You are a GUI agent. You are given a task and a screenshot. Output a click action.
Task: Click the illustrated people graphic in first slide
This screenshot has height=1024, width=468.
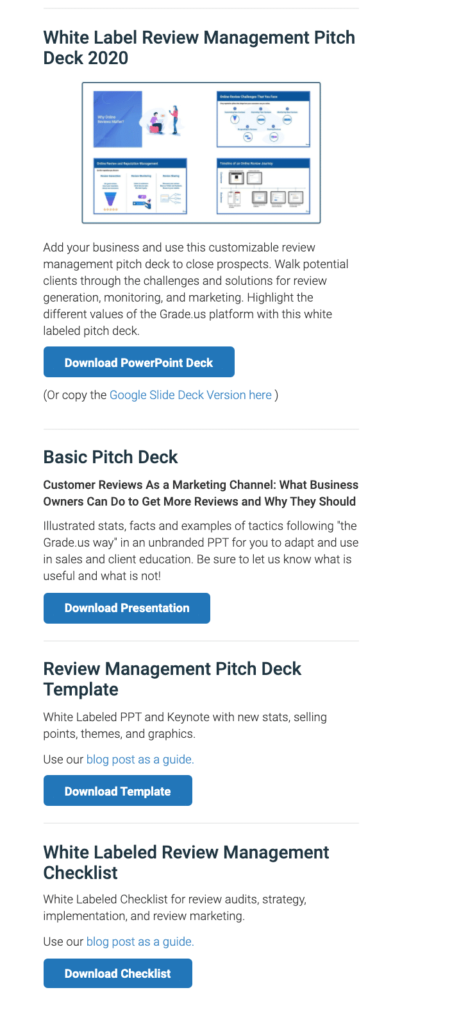pos(163,121)
